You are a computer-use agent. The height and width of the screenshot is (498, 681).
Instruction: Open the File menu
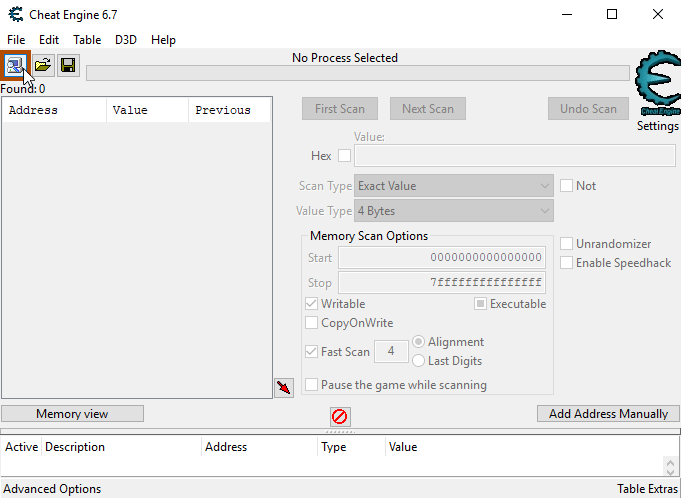coord(16,40)
